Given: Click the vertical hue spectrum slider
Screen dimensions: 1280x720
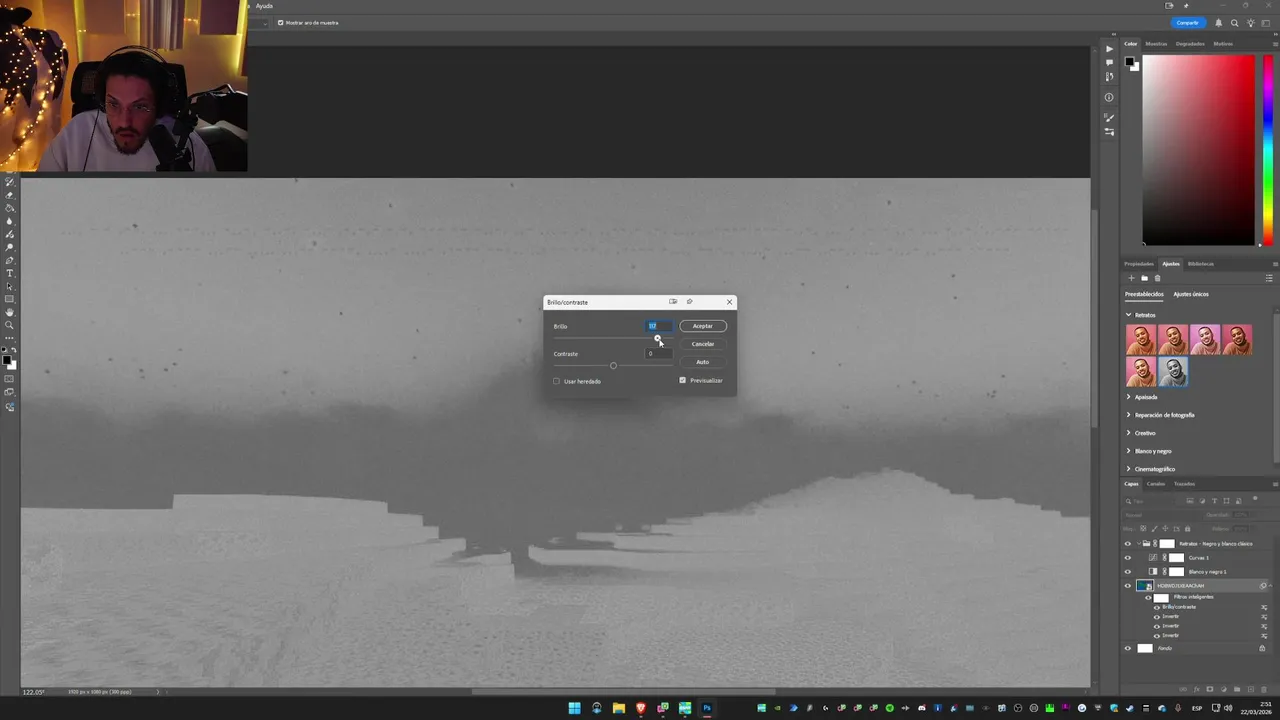Looking at the screenshot, I should (x=1268, y=150).
